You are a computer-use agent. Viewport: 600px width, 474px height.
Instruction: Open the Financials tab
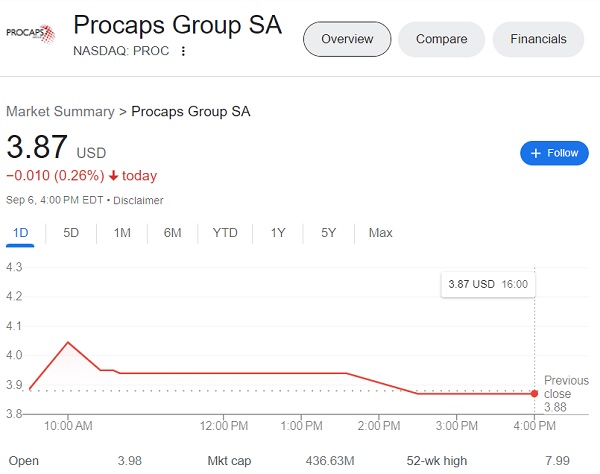[538, 39]
